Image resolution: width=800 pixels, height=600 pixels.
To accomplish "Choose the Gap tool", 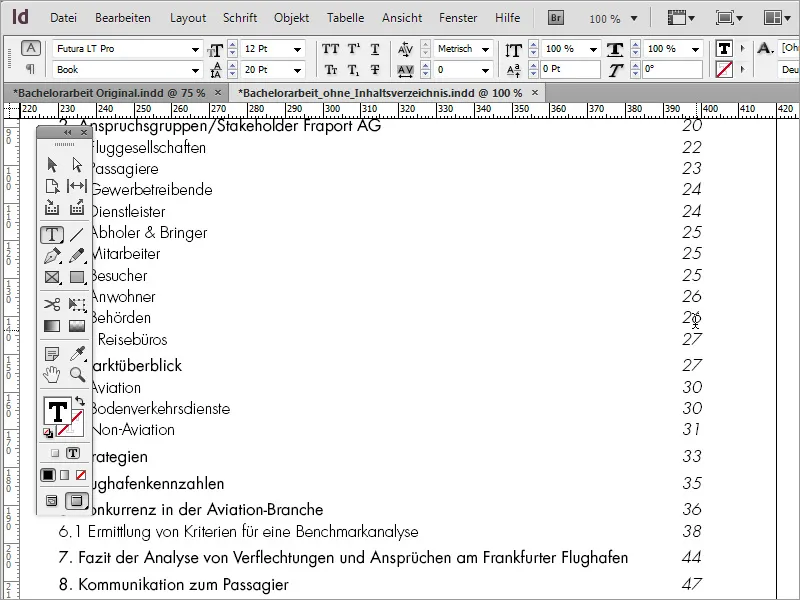I will [x=77, y=186].
